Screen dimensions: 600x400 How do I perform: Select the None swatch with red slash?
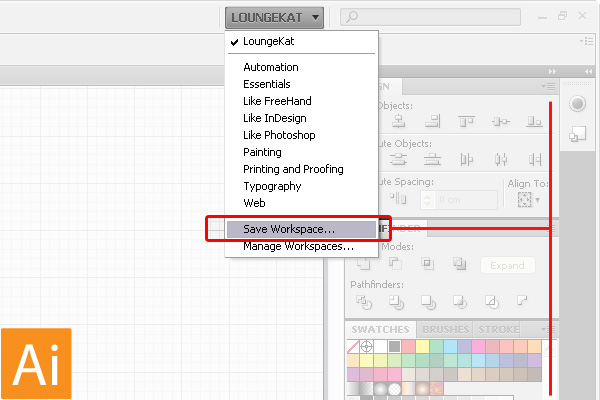[x=353, y=346]
